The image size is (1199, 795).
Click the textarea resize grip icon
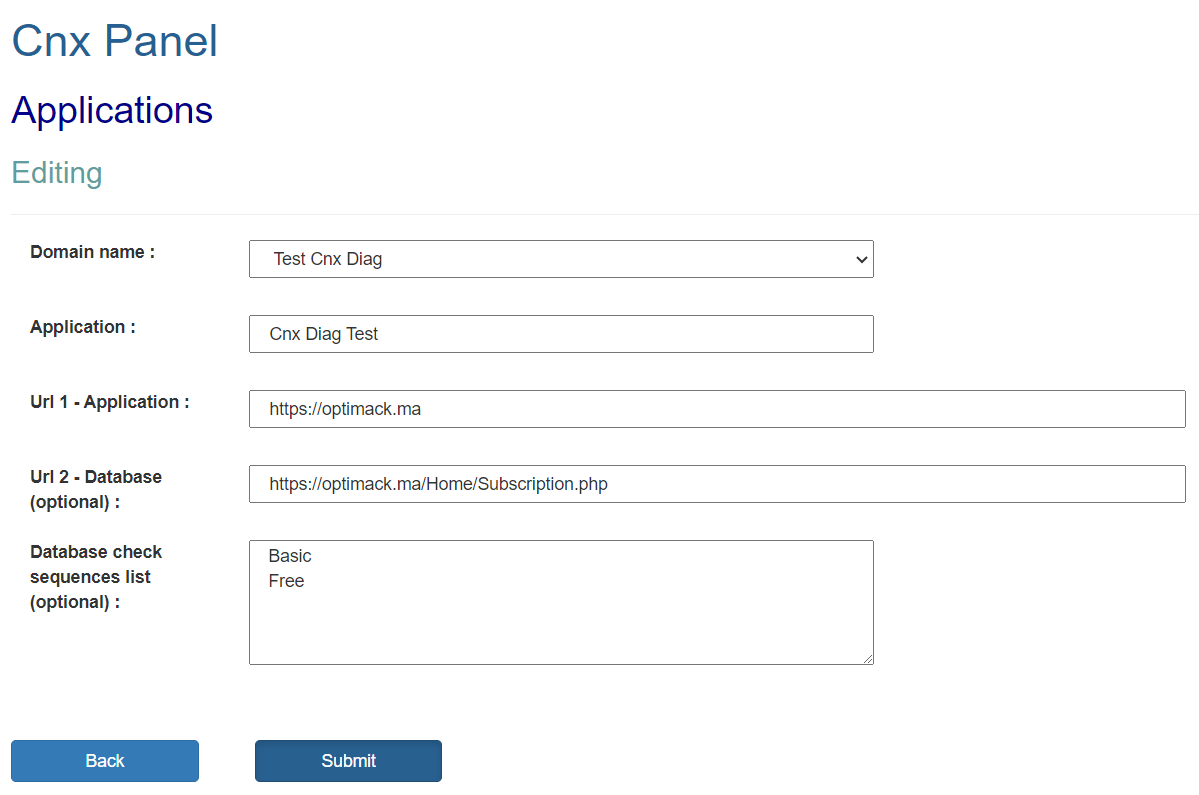[x=868, y=659]
